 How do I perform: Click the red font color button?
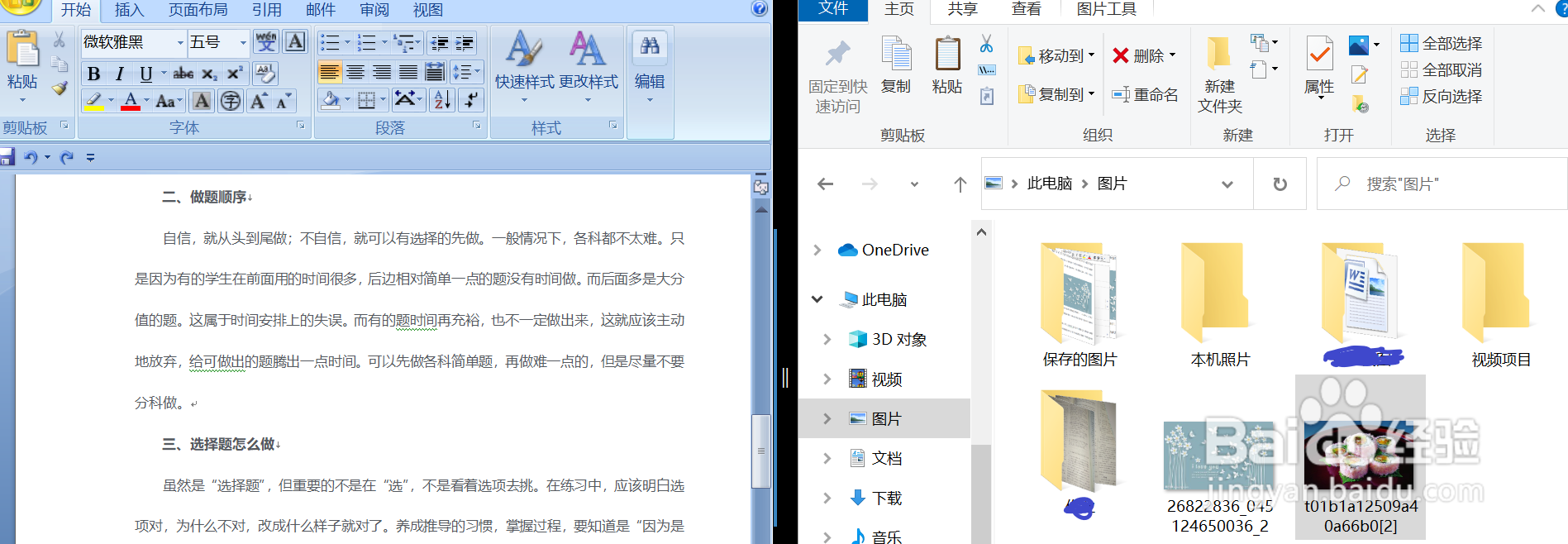131,101
